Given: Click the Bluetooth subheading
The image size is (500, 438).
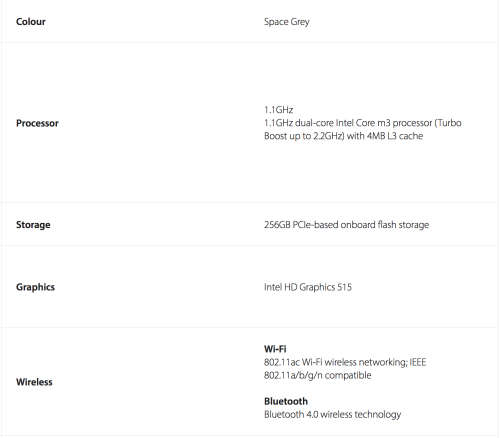Looking at the screenshot, I should (286, 401).
